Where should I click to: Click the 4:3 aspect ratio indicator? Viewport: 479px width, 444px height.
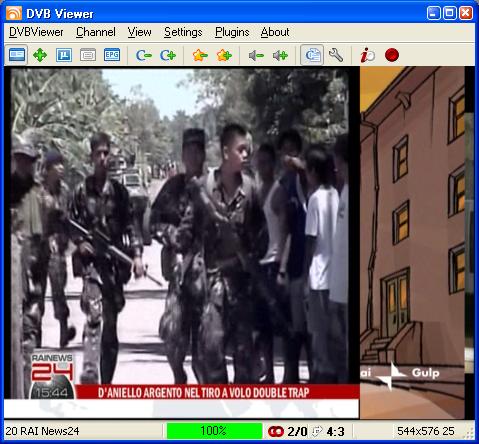click(x=335, y=431)
